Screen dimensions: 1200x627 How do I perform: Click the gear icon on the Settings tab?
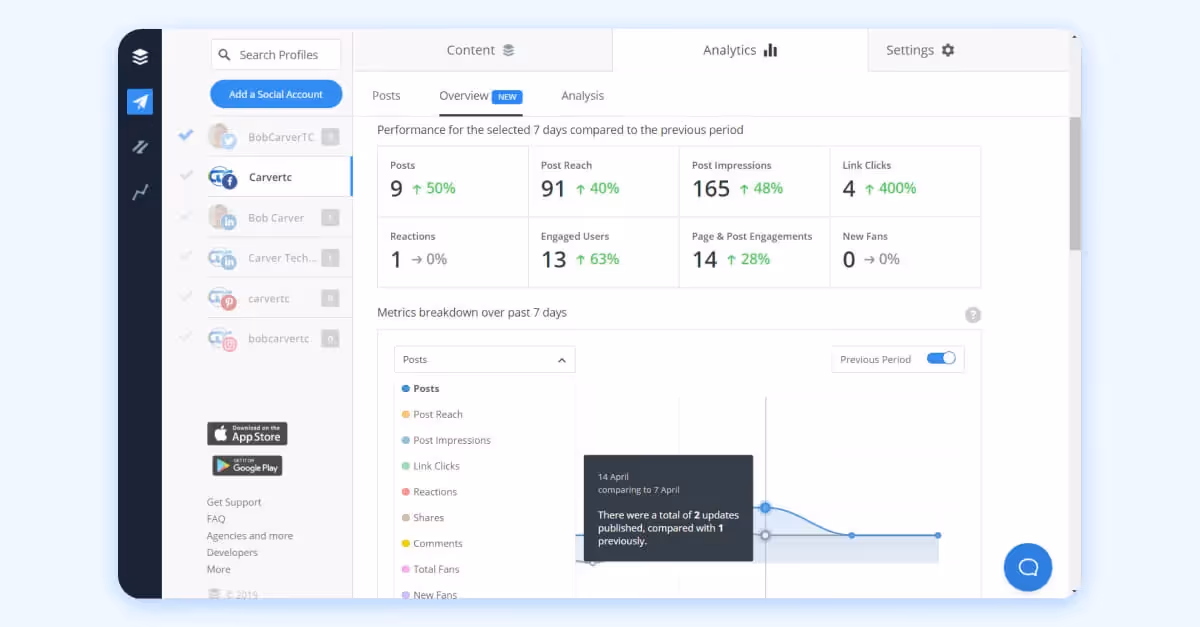946,49
